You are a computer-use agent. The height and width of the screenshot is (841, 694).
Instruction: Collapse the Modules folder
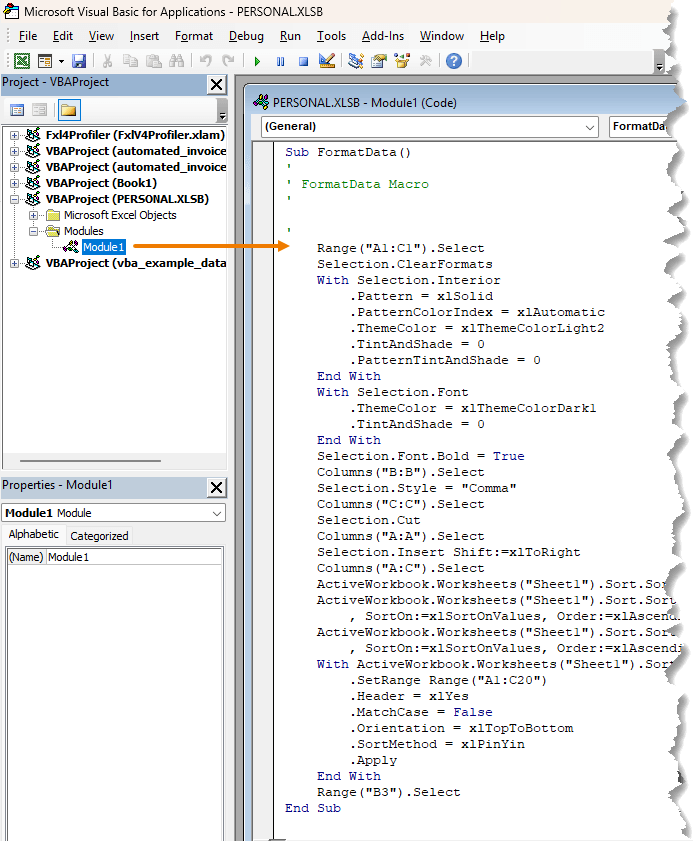34,232
